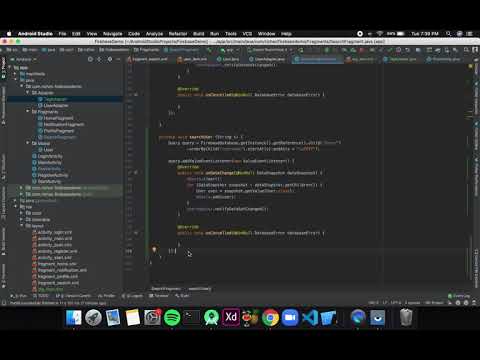Toggle the Version Control tool window
The image size is (480, 360).
[x=73, y=296]
